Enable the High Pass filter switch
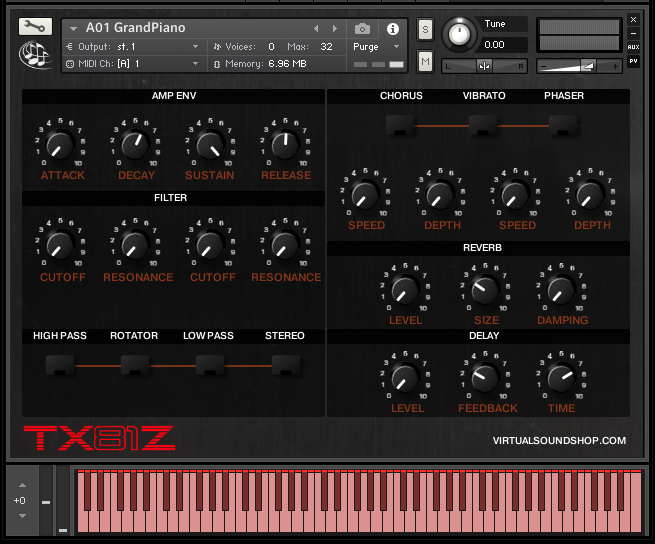Screen dimensions: 655x544 point(59,365)
